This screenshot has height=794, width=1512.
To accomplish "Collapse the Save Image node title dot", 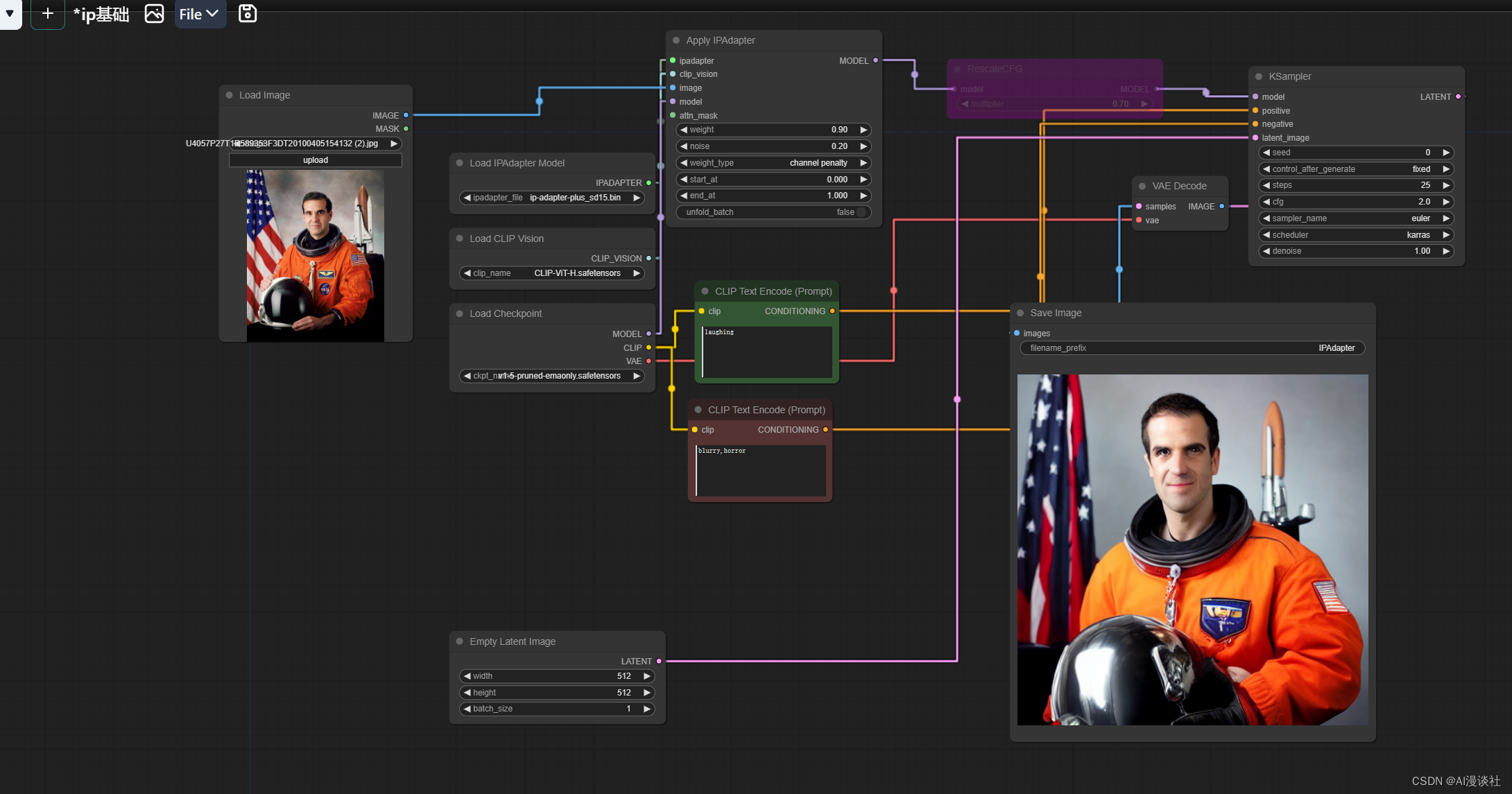I will point(1020,313).
